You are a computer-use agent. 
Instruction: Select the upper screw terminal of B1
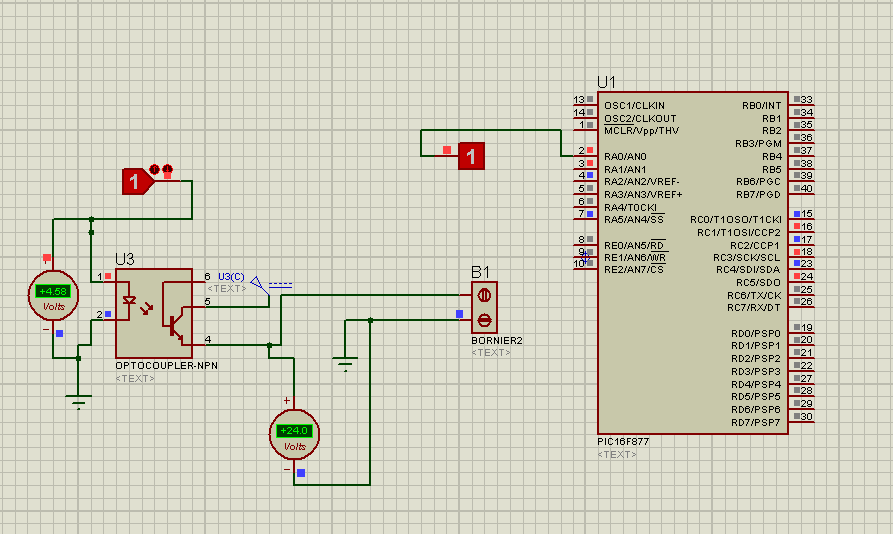[x=484, y=295]
